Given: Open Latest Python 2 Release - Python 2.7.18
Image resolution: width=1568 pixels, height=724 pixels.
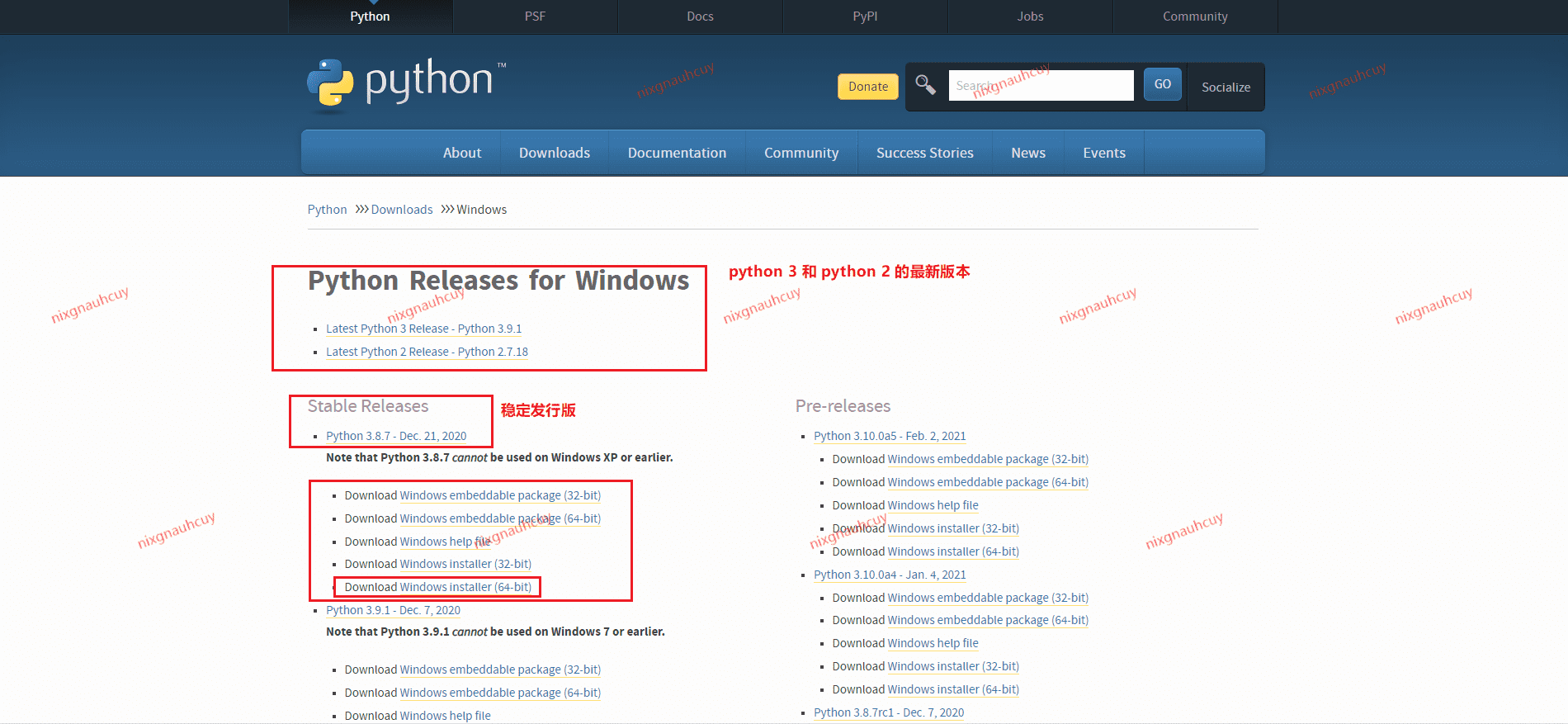Looking at the screenshot, I should tap(427, 352).
